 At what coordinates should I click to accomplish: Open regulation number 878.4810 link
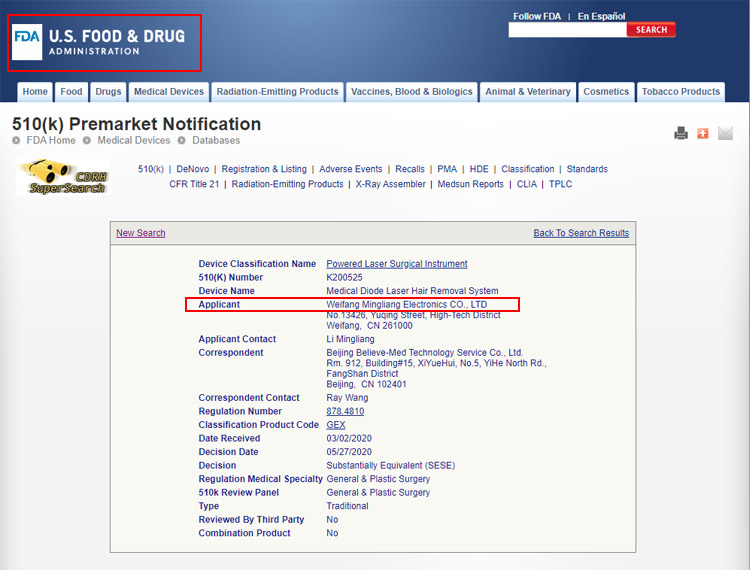pos(345,411)
